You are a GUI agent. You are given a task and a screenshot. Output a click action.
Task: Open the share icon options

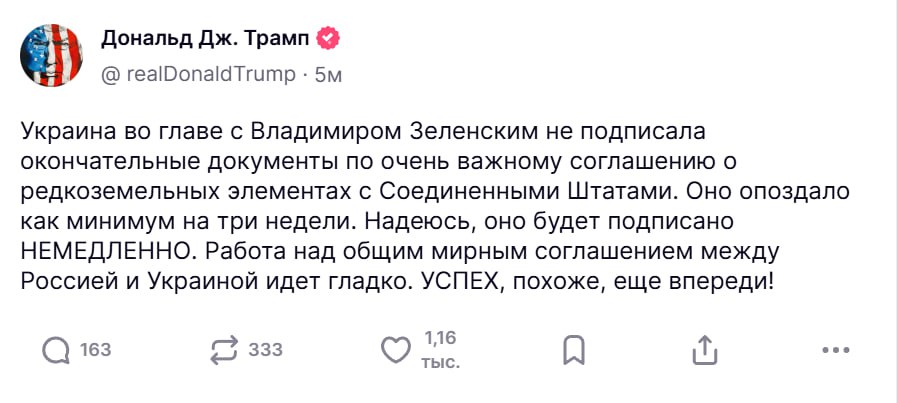tap(704, 349)
